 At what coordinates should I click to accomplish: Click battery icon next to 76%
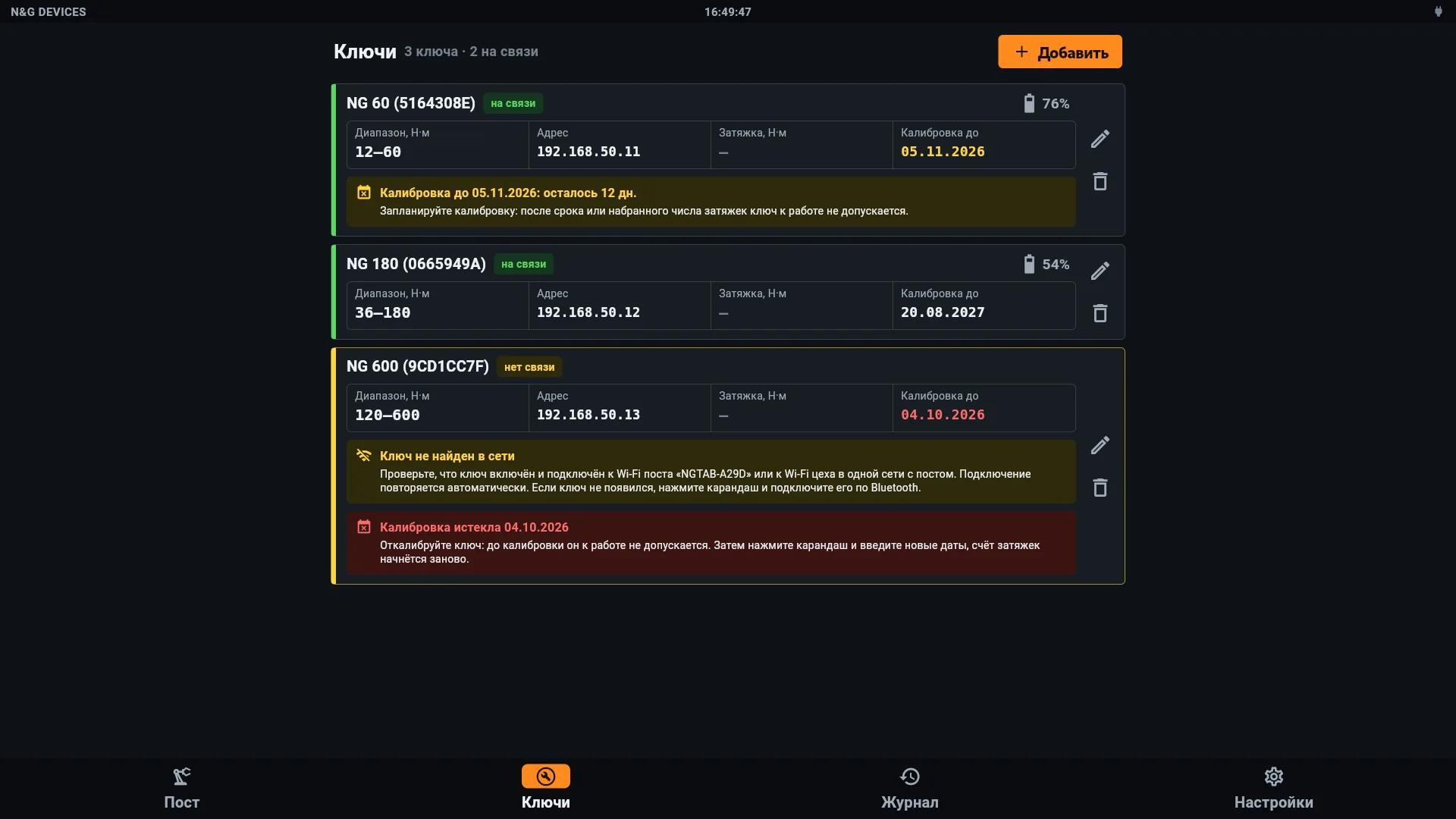pos(1029,103)
